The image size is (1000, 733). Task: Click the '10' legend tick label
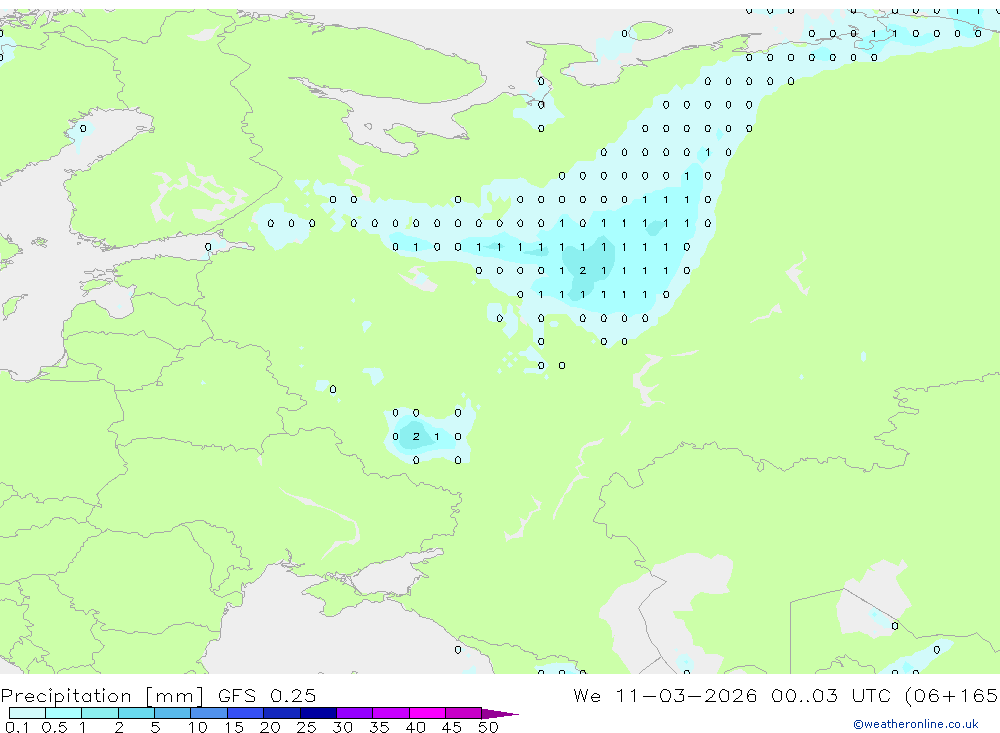tap(198, 727)
